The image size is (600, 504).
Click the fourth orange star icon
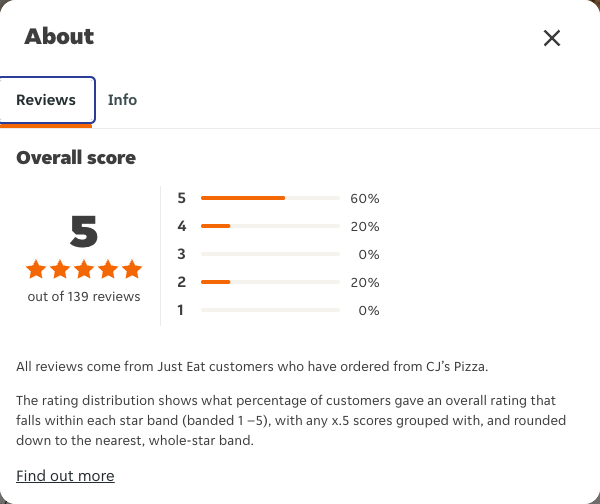pos(108,269)
